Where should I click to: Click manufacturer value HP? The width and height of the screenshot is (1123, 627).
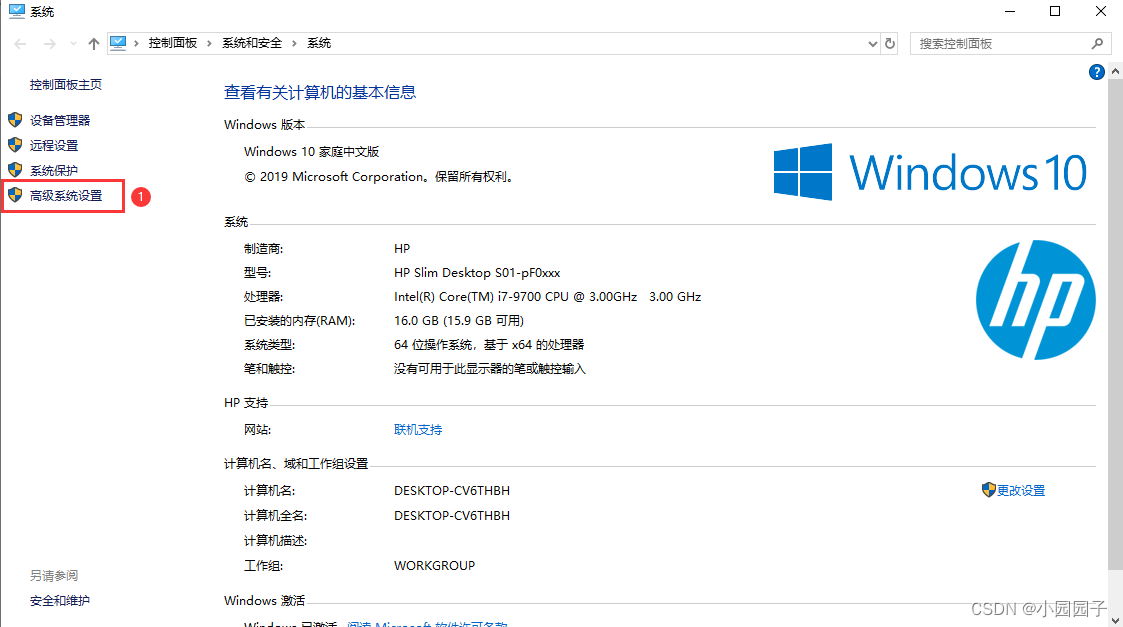(402, 249)
